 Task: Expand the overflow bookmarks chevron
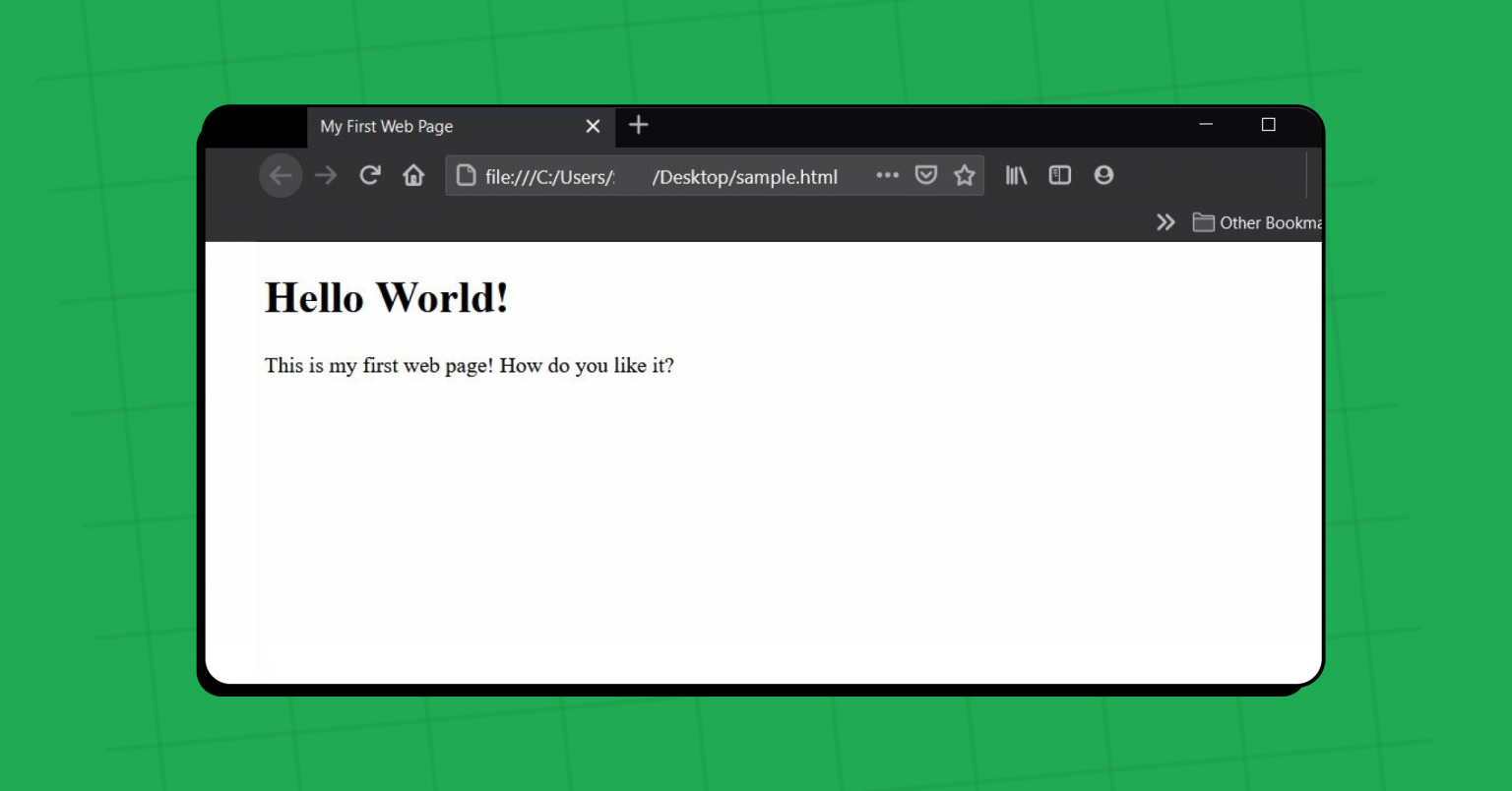1165,222
